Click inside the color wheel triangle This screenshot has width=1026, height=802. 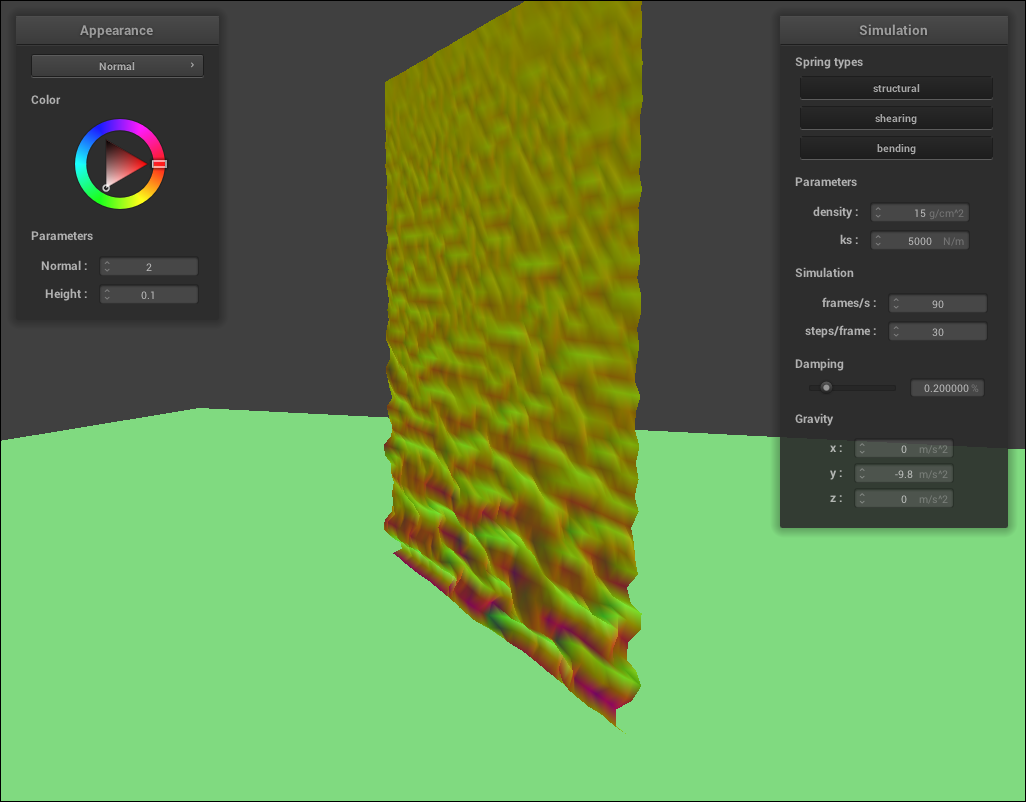(122, 163)
